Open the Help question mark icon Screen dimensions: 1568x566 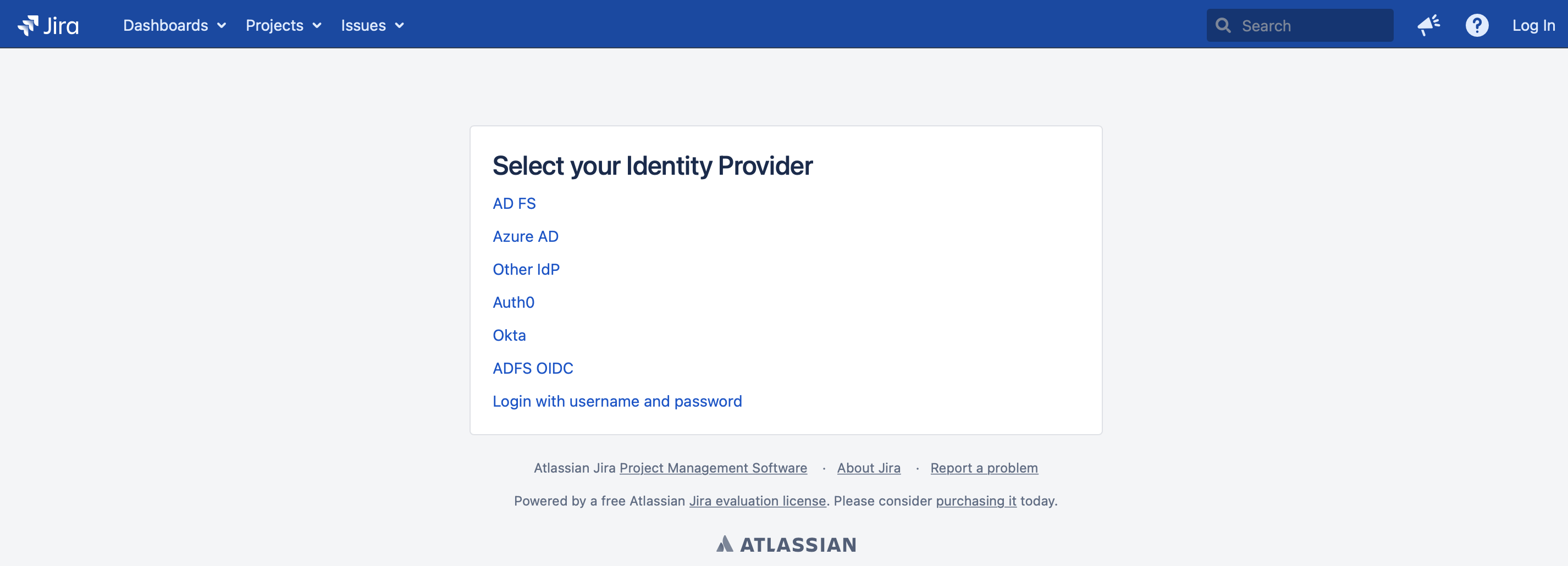pyautogui.click(x=1477, y=26)
